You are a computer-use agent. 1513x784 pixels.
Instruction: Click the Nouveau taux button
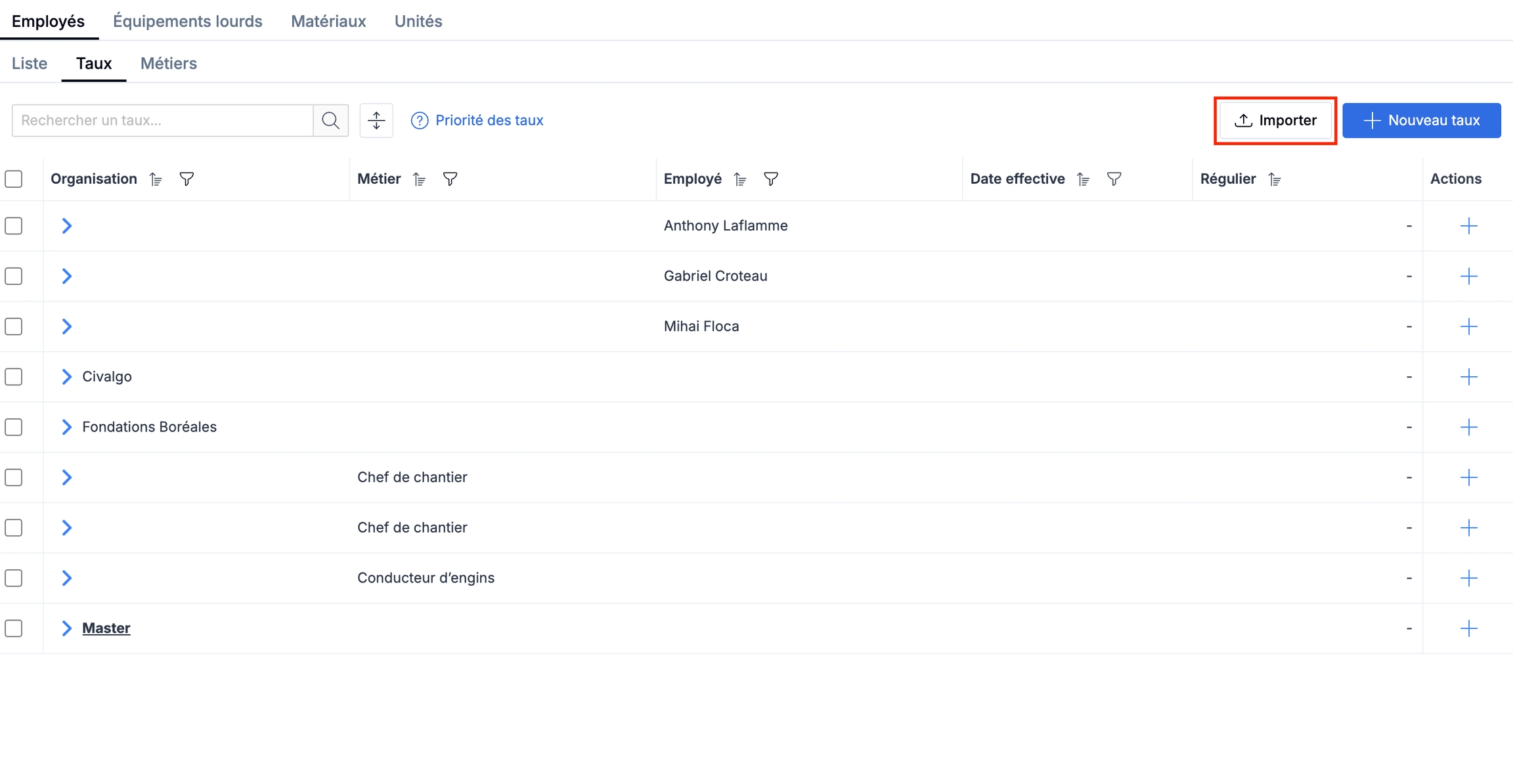coord(1421,120)
